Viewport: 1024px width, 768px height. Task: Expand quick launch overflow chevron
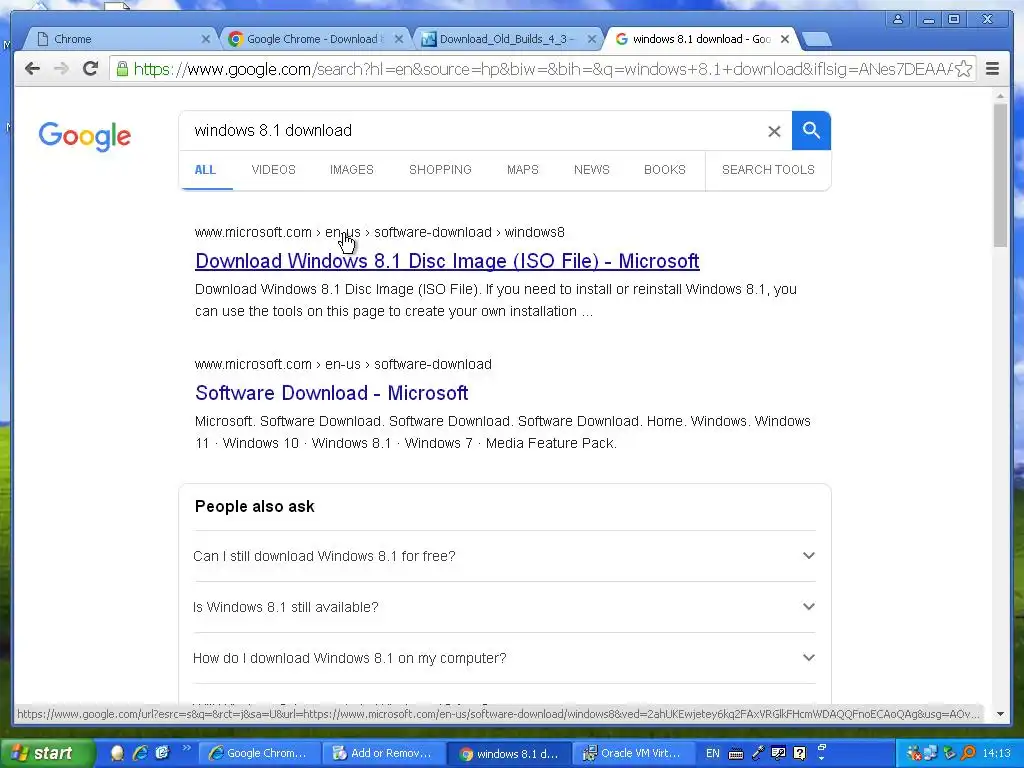(186, 748)
